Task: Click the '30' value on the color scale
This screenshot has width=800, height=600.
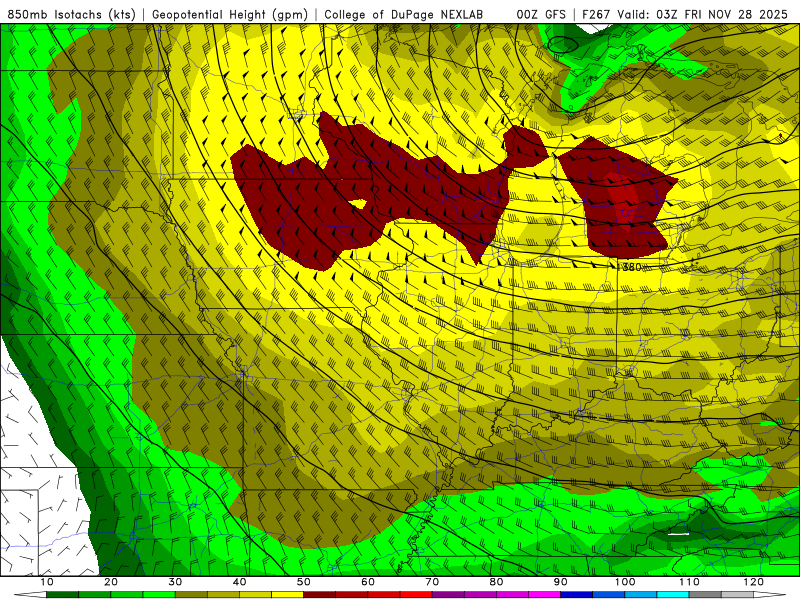Action: point(175,582)
